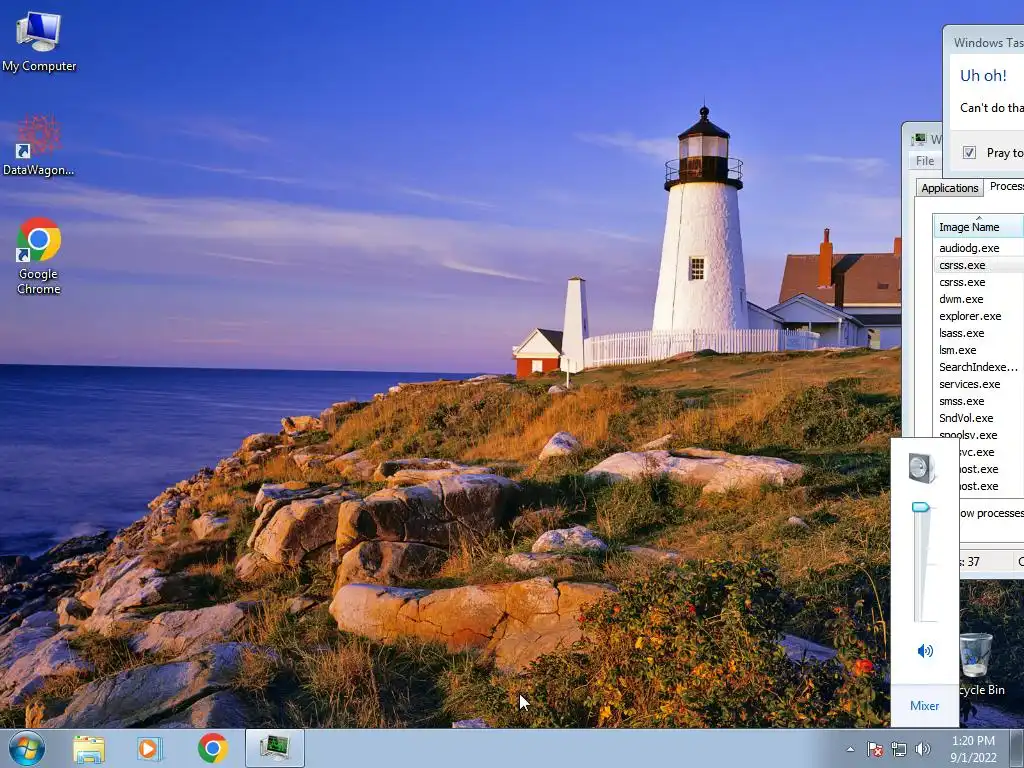
Task: Open Task Manager File menu
Action: click(x=925, y=161)
